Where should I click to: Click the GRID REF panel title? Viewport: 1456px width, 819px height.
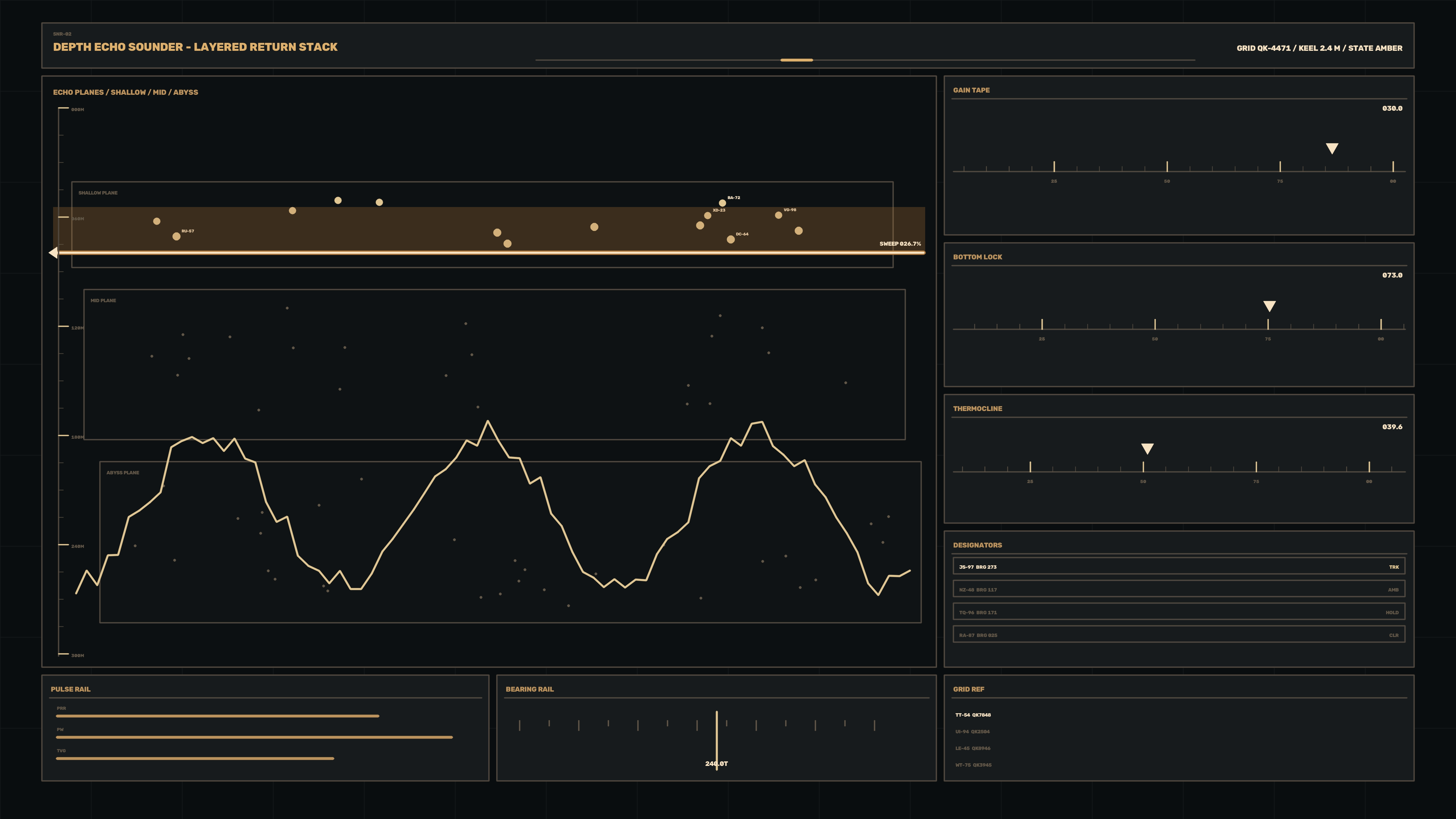[968, 689]
